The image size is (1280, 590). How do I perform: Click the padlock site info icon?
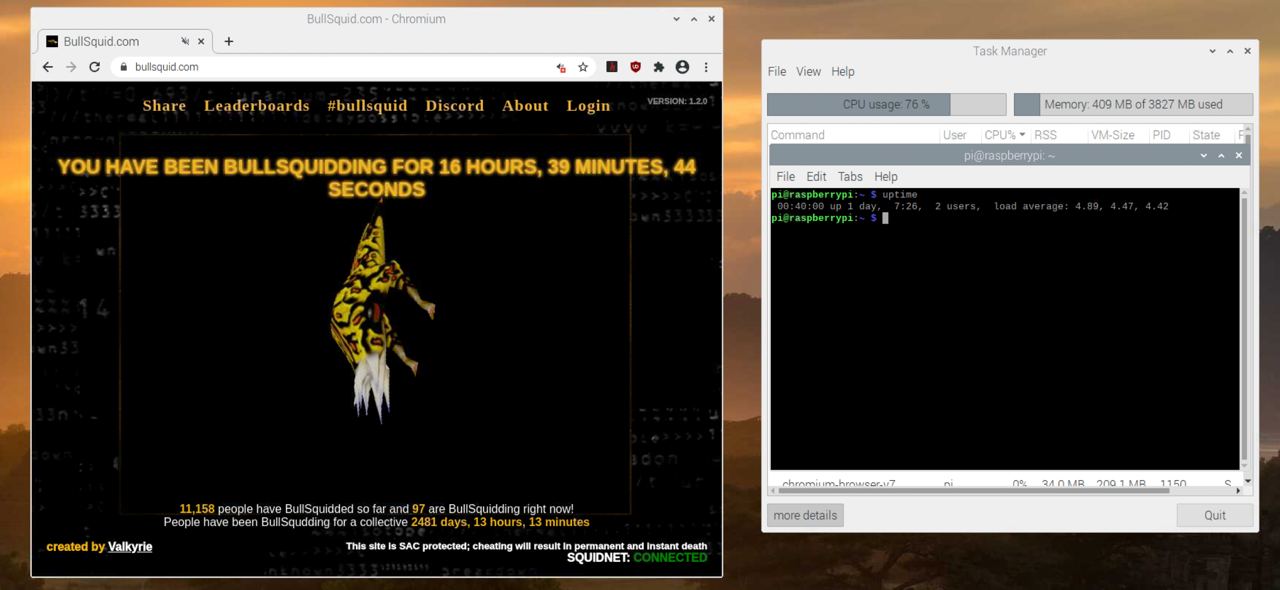click(124, 67)
